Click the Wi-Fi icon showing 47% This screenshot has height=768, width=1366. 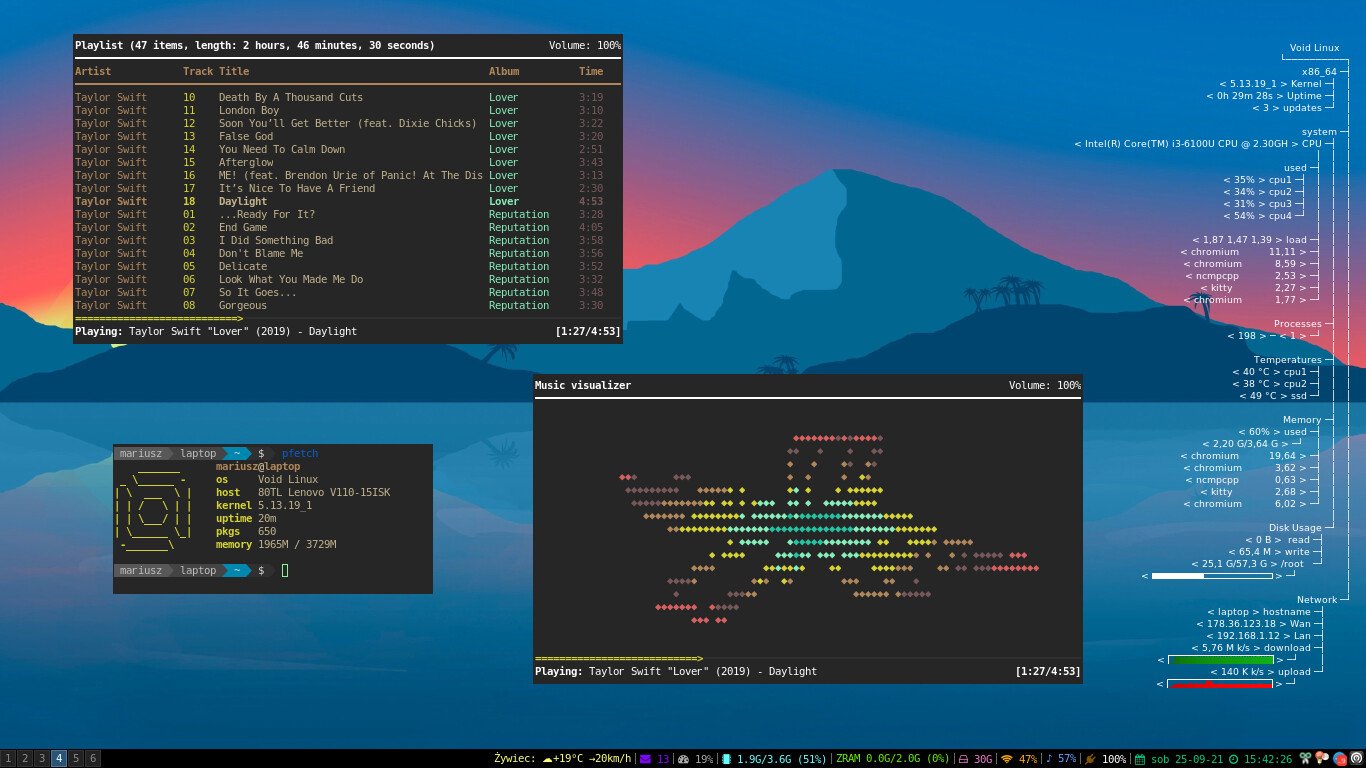(x=1007, y=759)
